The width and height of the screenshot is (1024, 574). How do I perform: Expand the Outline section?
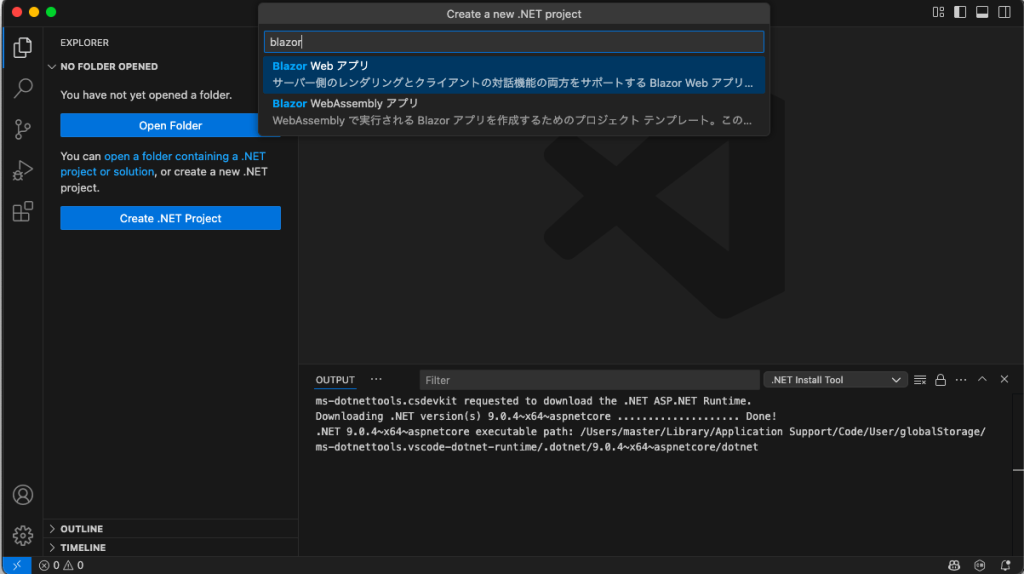tap(170, 529)
